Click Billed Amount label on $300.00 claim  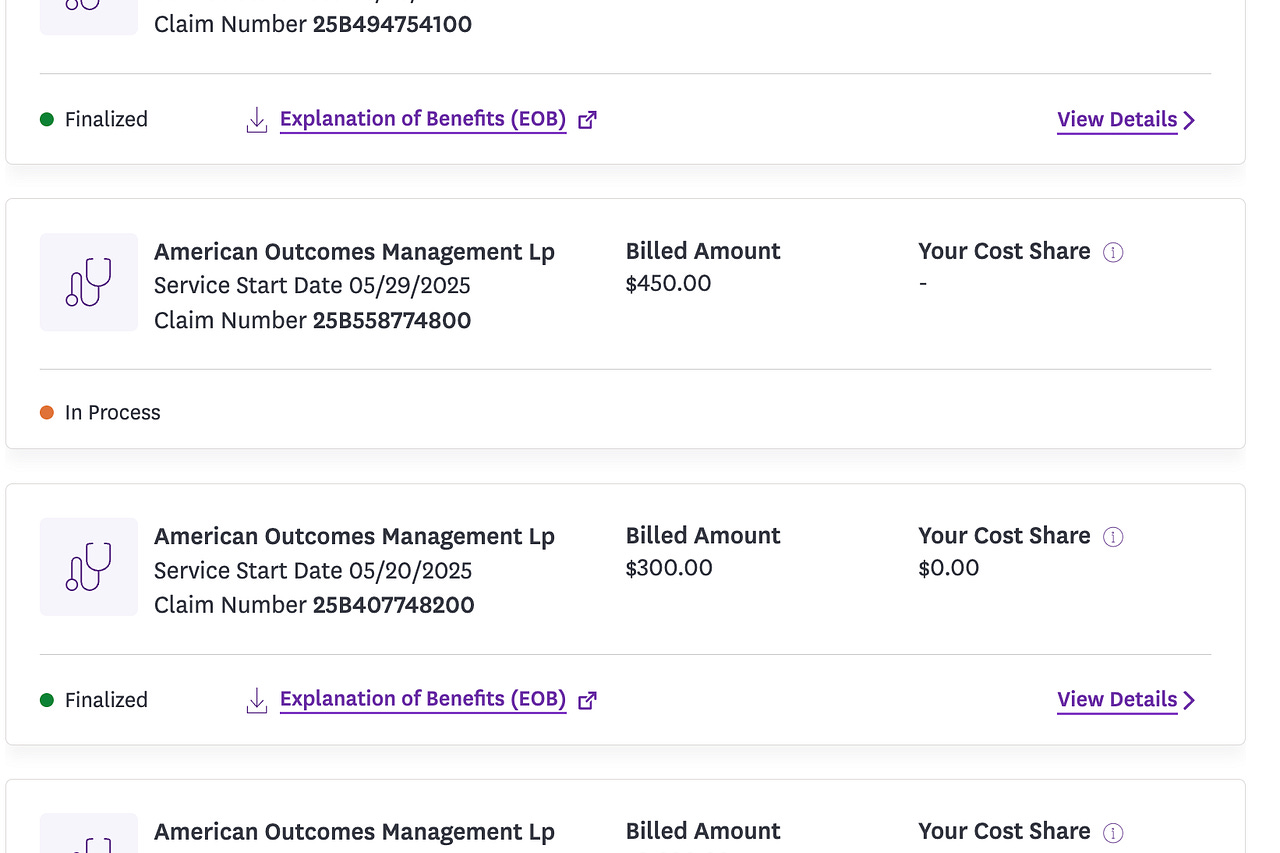point(703,536)
